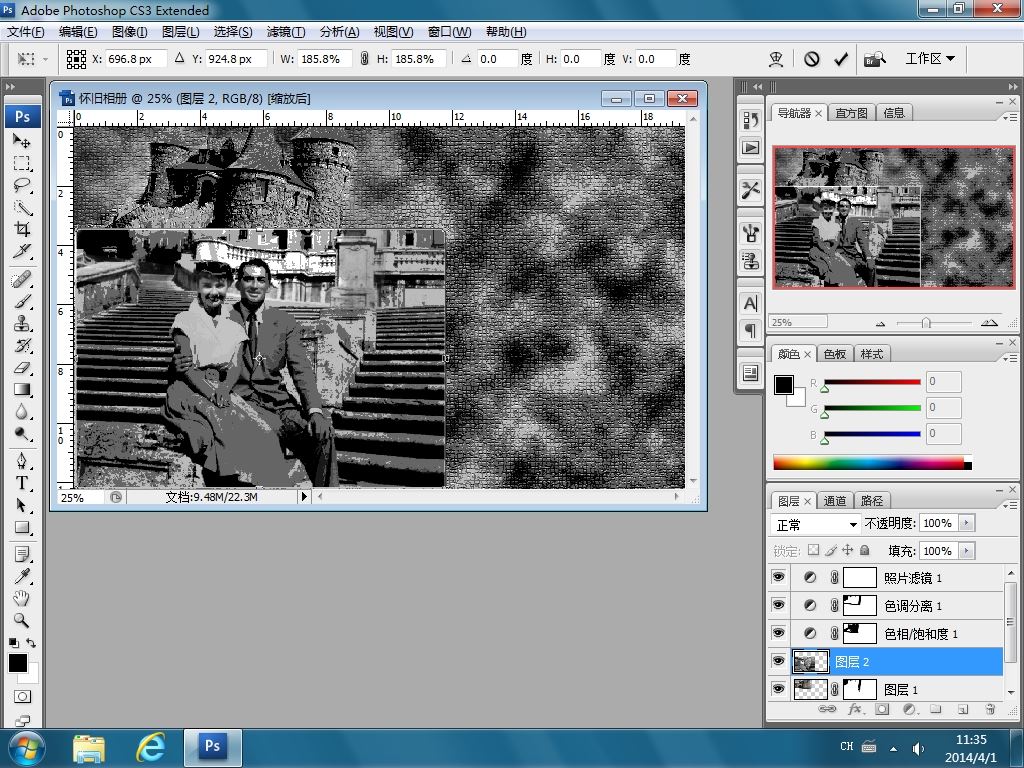Screen dimensions: 1024x768
Task: Select the Horizontal Type tool
Action: pyautogui.click(x=21, y=482)
